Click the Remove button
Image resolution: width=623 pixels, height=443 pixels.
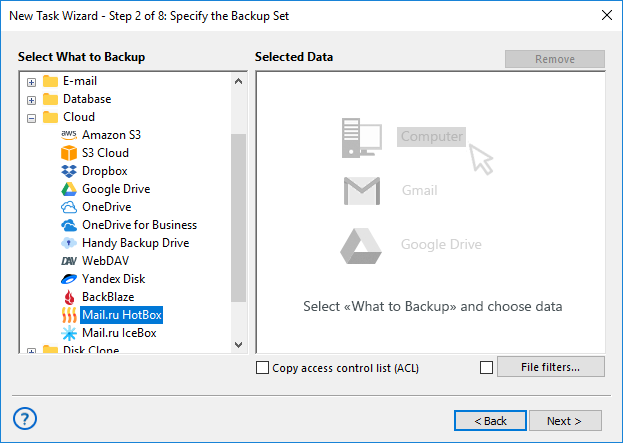pyautogui.click(x=555, y=59)
